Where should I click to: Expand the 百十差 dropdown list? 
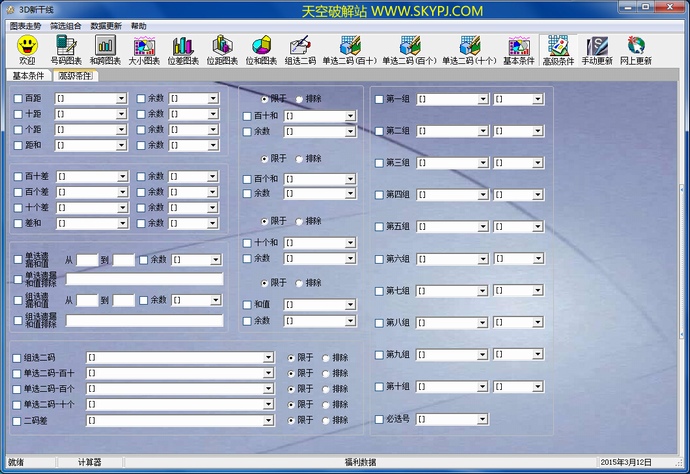click(121, 177)
